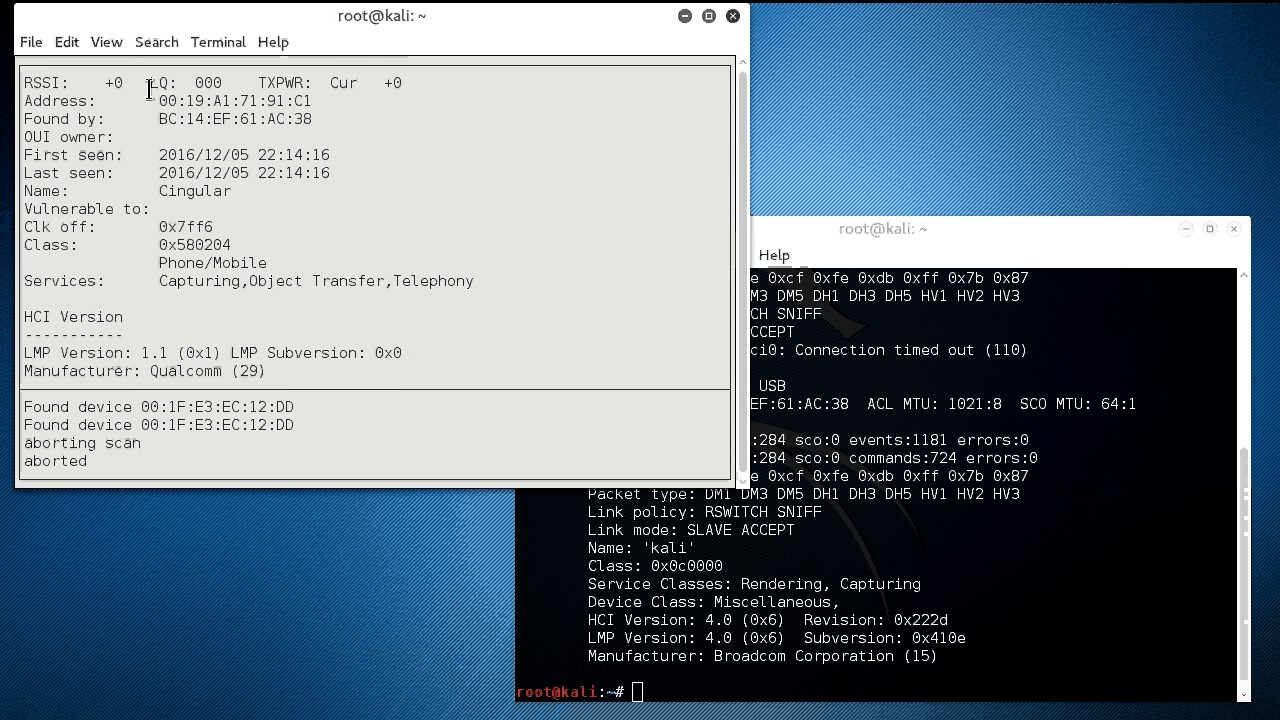Click the 'RSSI:' label
The width and height of the screenshot is (1280, 720).
point(47,83)
